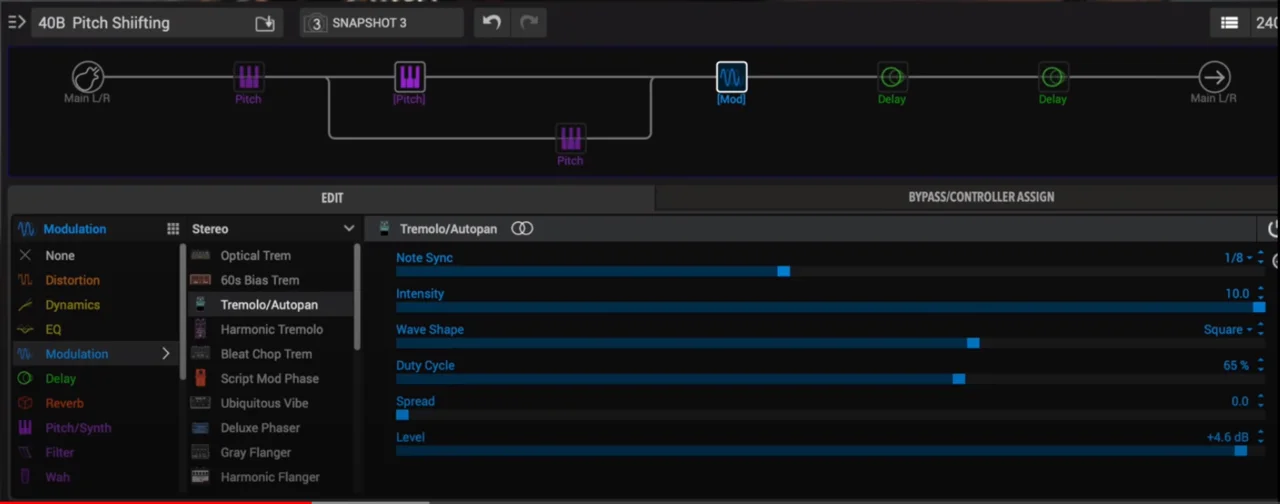The height and width of the screenshot is (504, 1280).
Task: Click the first green Delay block
Action: pyautogui.click(x=891, y=77)
